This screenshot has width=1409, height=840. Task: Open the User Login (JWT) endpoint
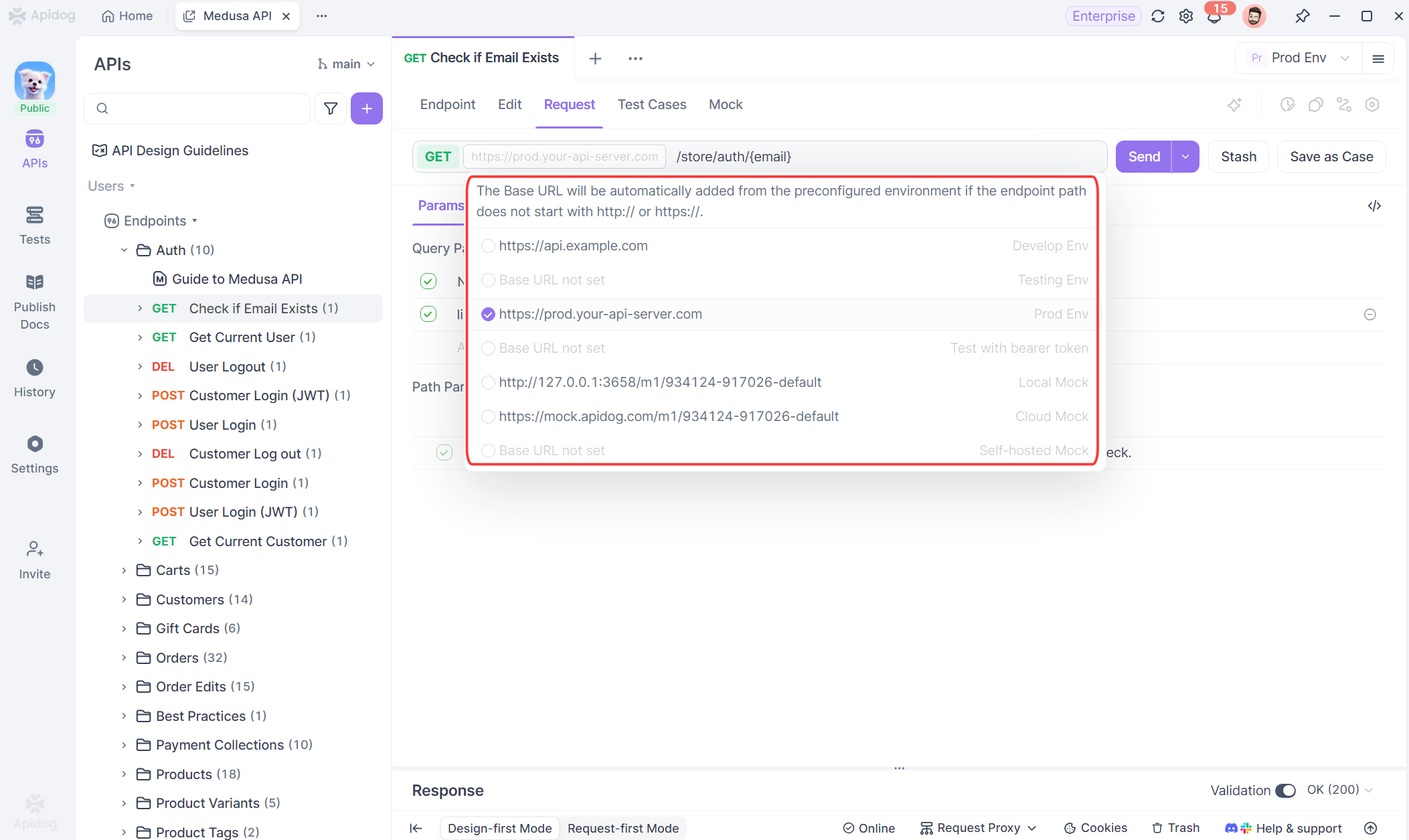point(243,512)
